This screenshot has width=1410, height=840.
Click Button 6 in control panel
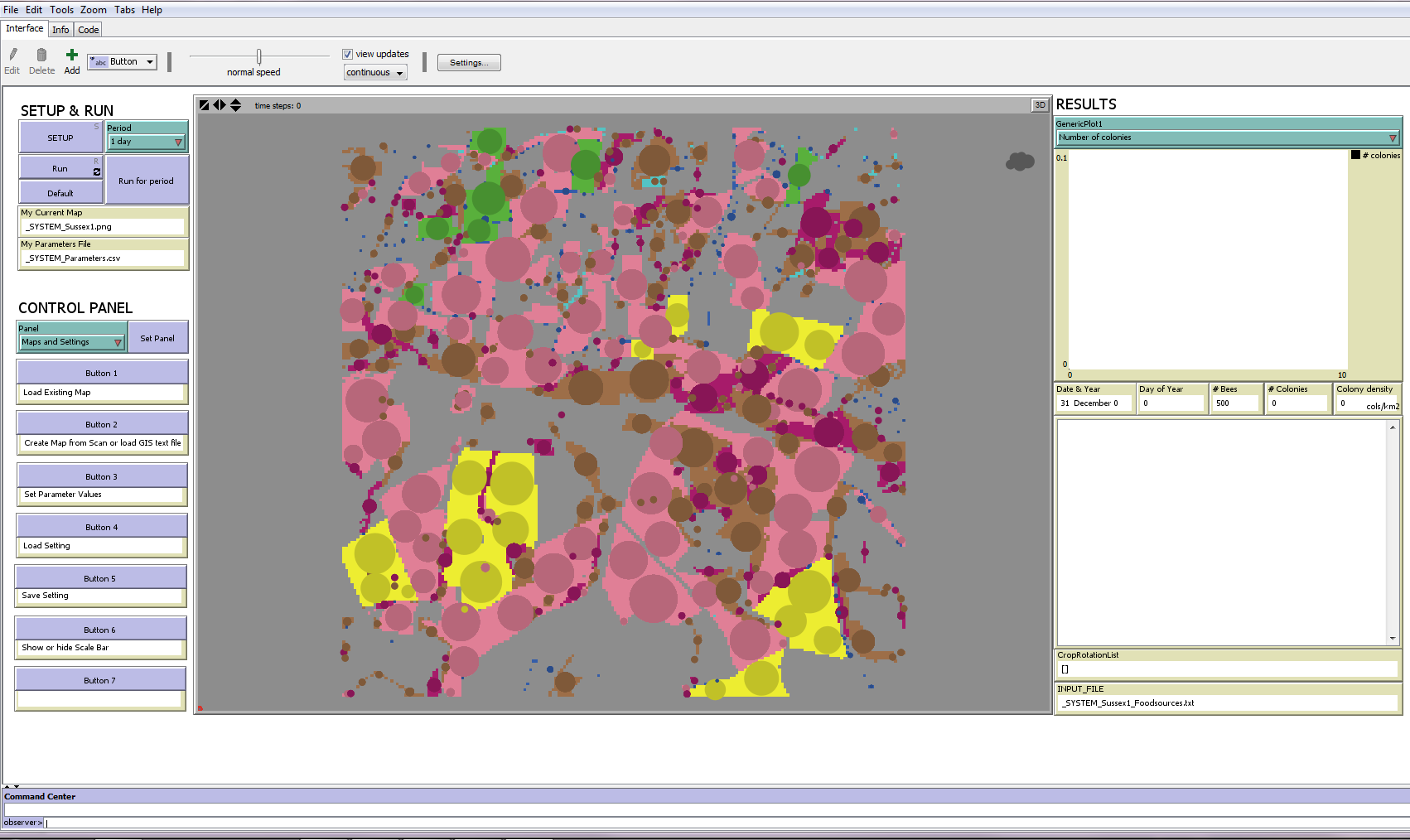(100, 630)
